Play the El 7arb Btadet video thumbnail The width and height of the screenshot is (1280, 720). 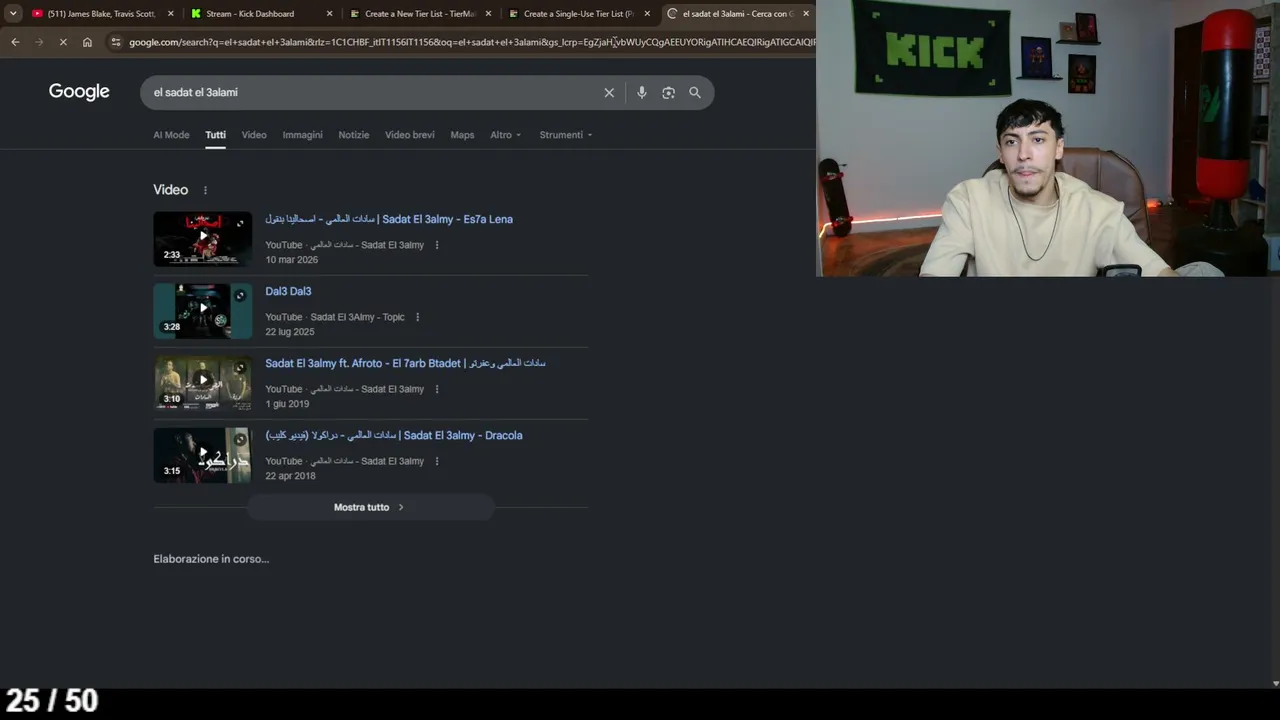click(203, 382)
